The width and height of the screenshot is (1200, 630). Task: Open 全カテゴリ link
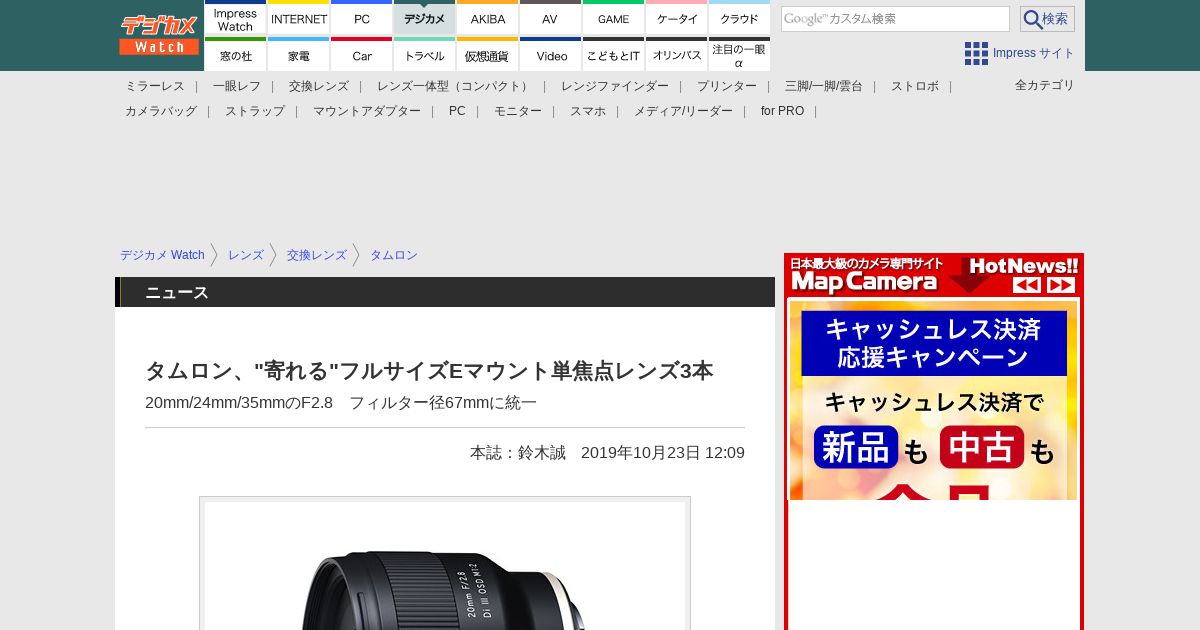point(1045,85)
